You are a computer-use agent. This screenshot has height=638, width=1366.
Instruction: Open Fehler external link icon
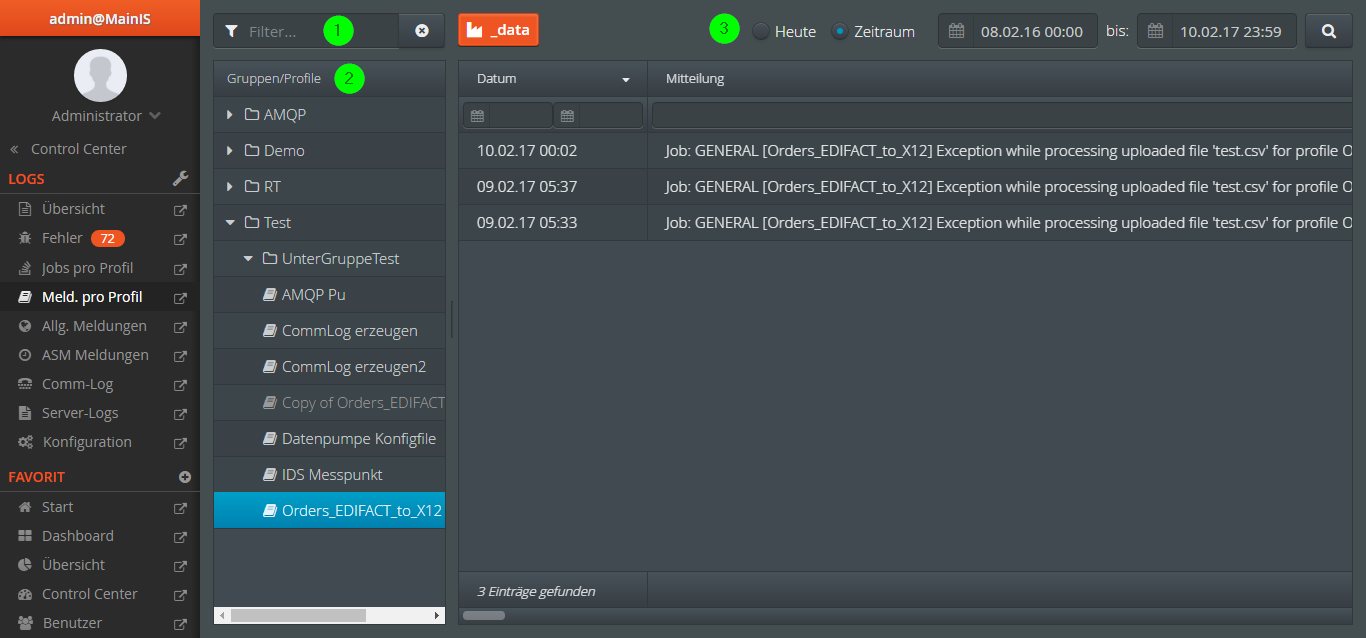[181, 239]
